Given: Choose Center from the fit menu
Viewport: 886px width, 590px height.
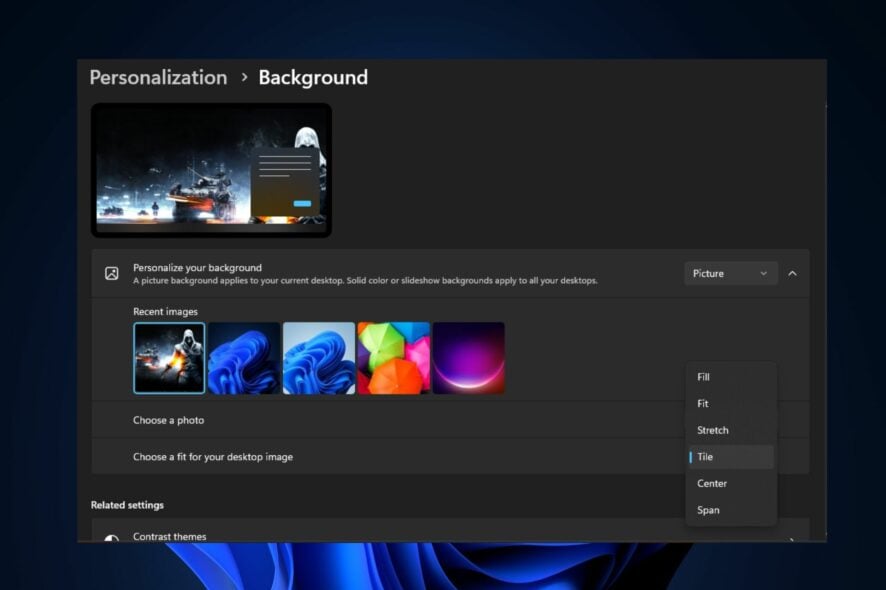Looking at the screenshot, I should coord(731,483).
